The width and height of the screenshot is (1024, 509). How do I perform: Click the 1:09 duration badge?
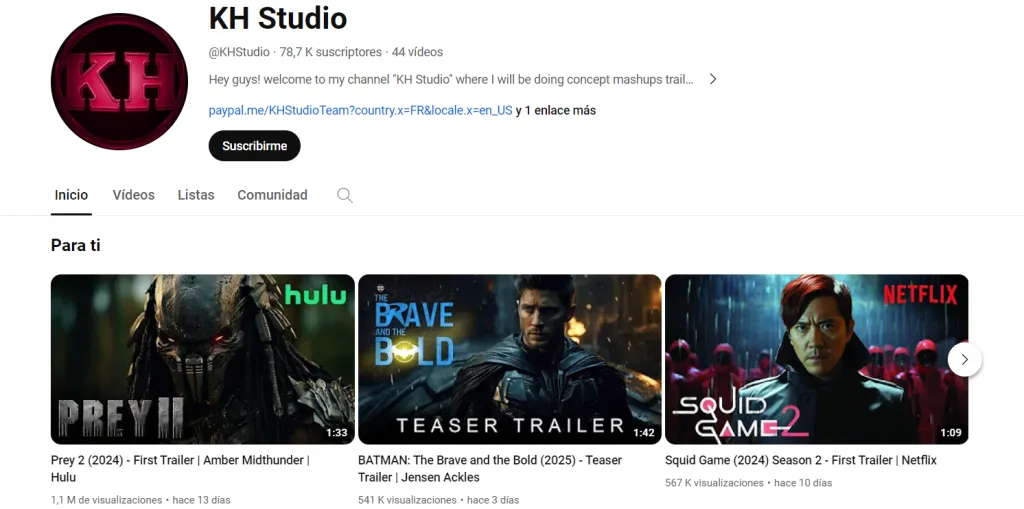(x=950, y=433)
